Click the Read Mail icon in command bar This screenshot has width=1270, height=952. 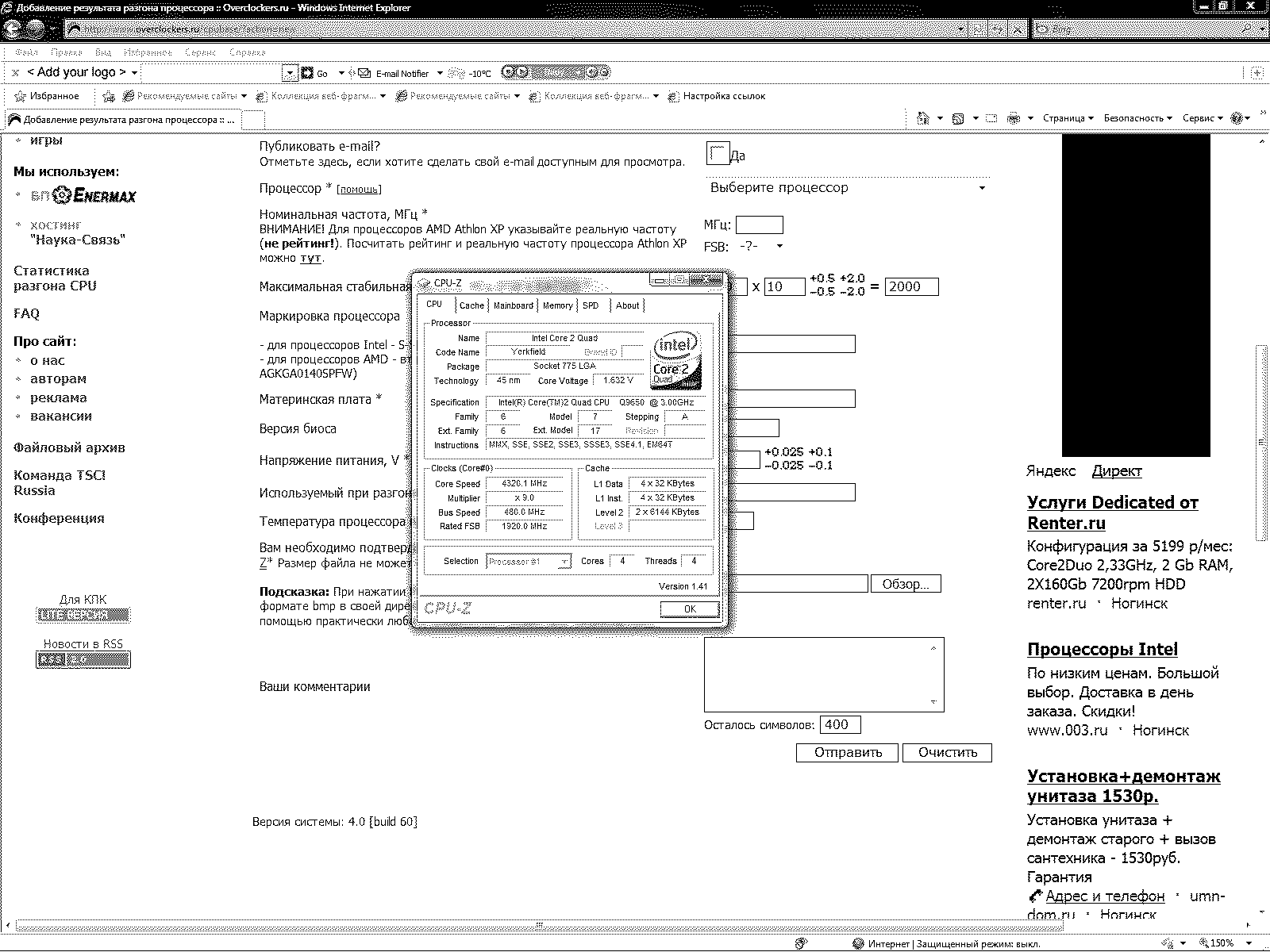(x=991, y=118)
